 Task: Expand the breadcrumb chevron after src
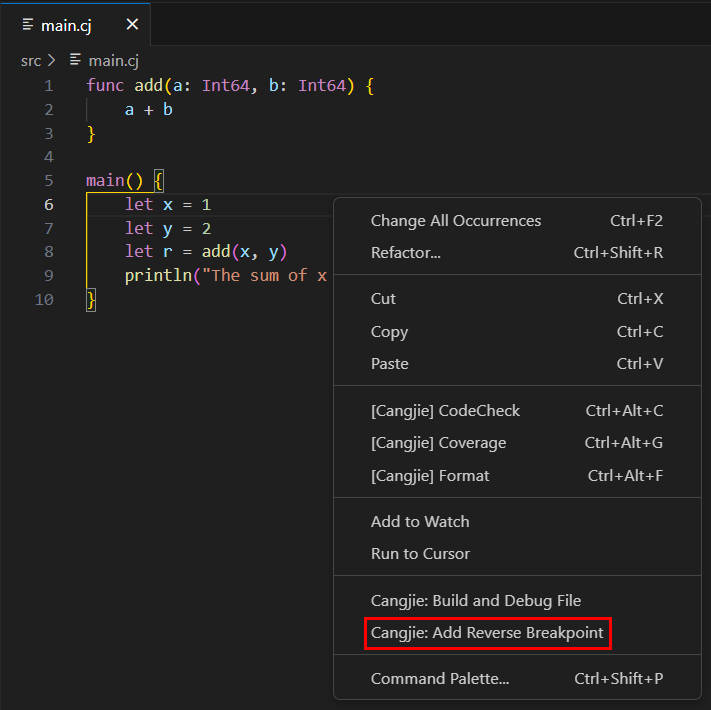51,61
